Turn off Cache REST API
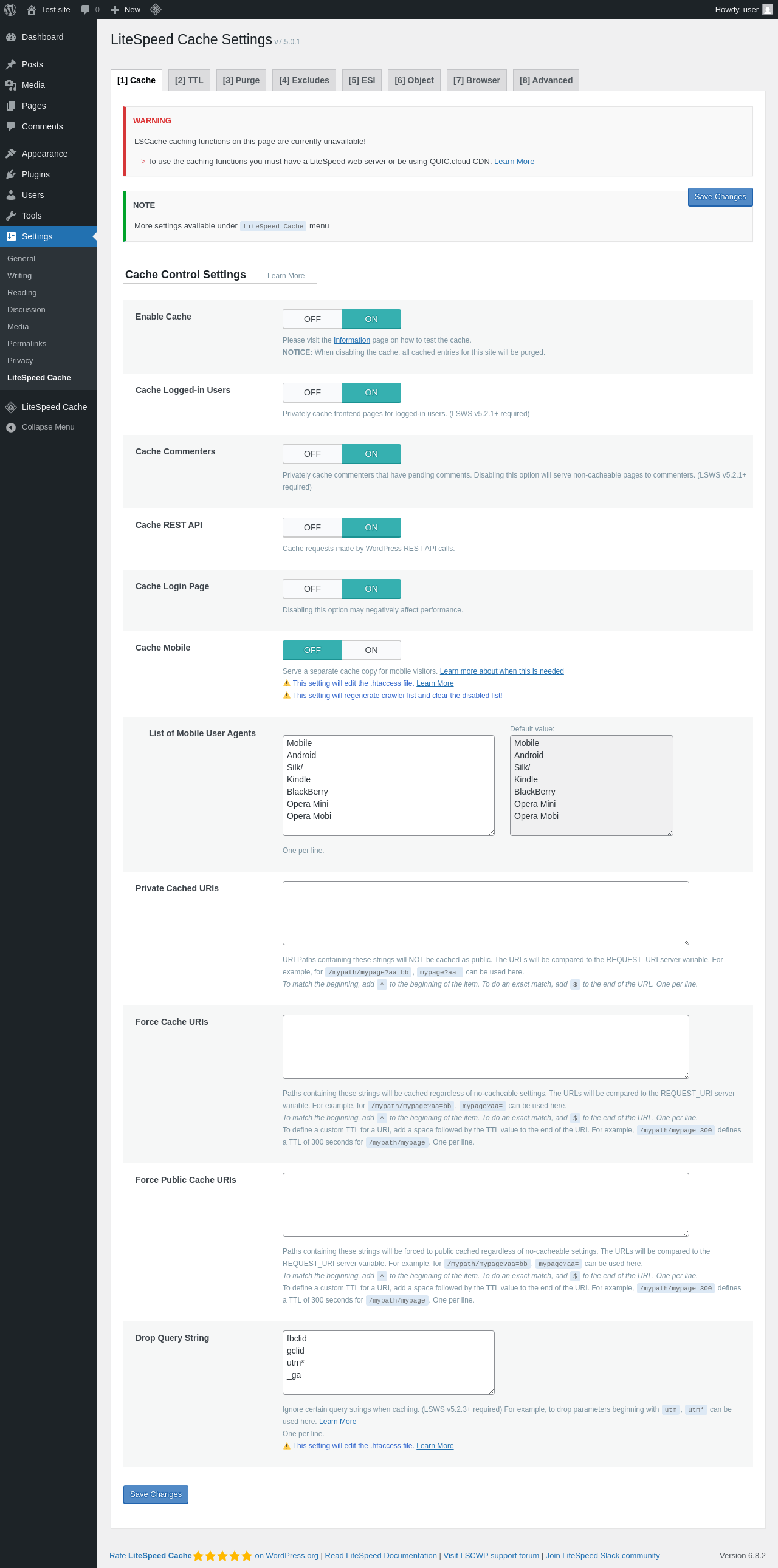 pyautogui.click(x=312, y=528)
